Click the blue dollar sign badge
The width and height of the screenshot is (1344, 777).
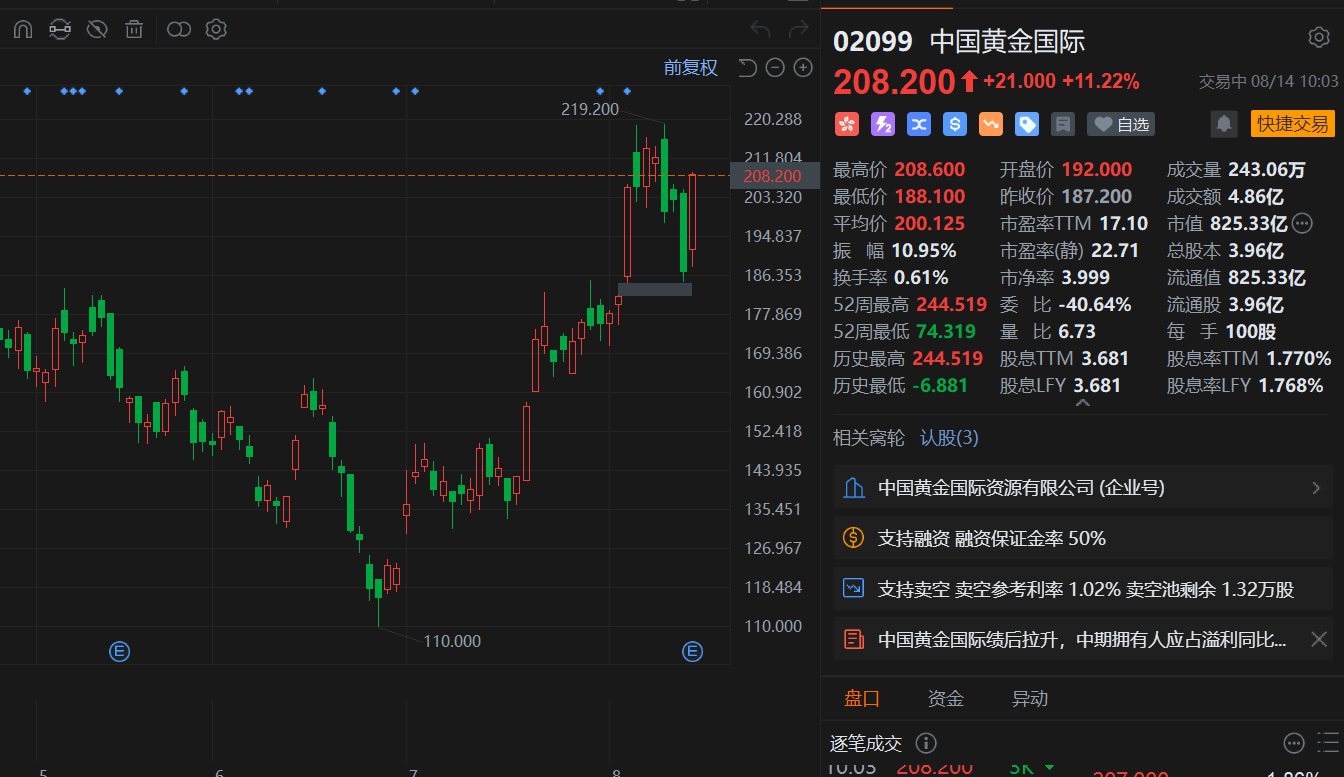click(x=955, y=124)
